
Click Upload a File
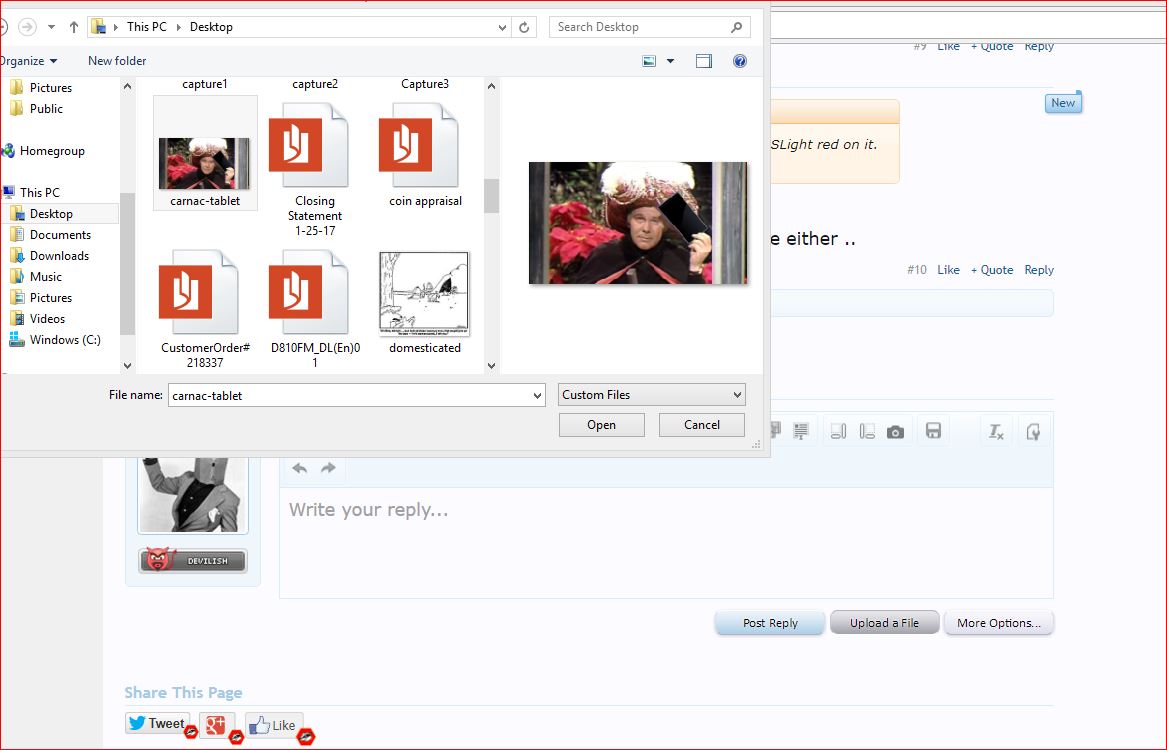(x=884, y=623)
